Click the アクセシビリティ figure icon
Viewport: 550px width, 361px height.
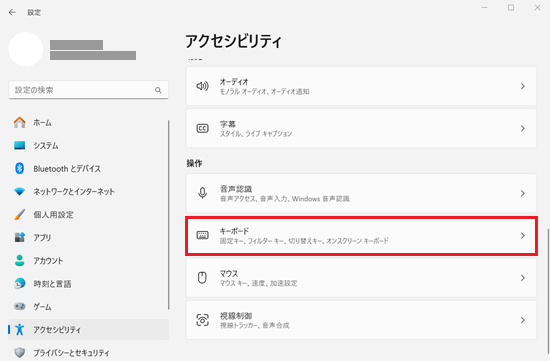pyautogui.click(x=20, y=329)
